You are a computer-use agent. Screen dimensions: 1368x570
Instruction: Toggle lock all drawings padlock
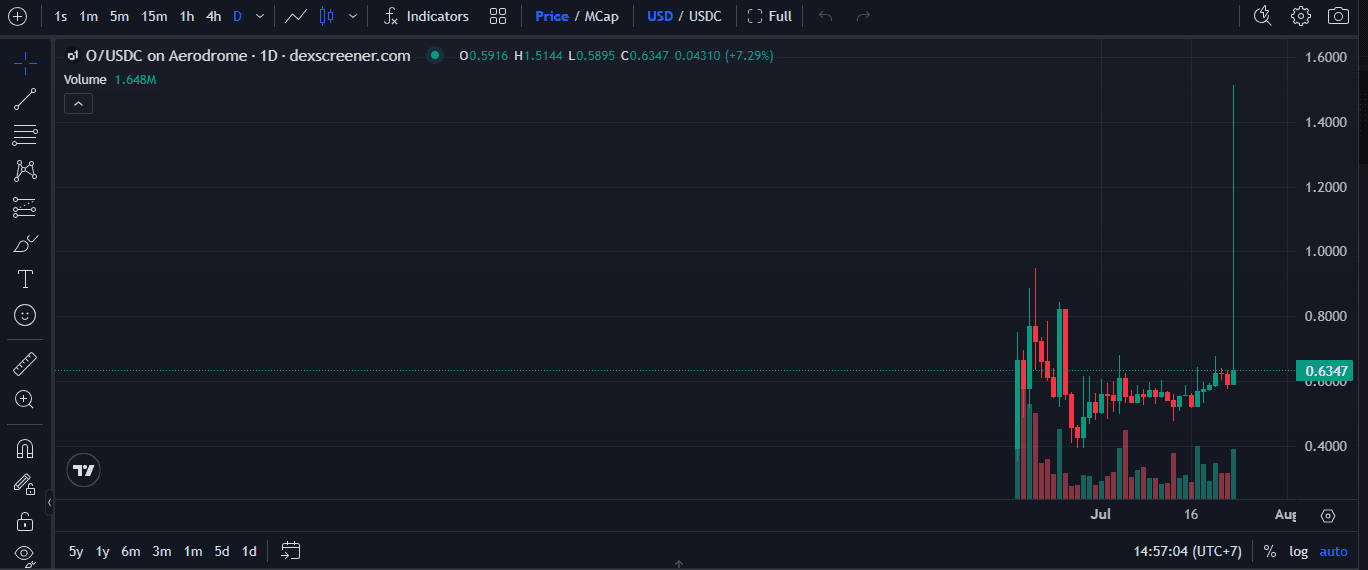25,521
